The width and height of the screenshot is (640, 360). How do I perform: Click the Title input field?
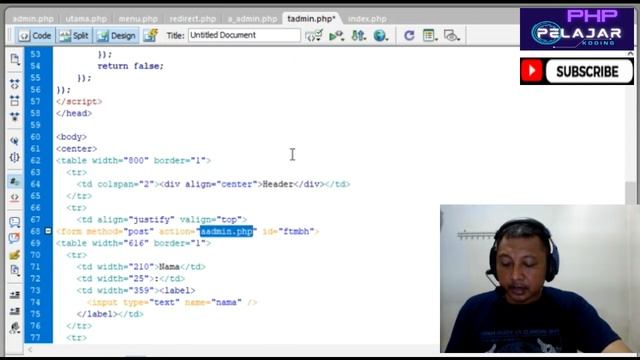[x=244, y=35]
